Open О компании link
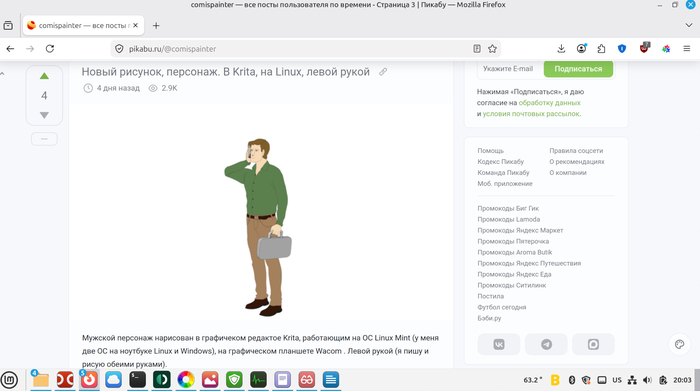Image resolution: width=700 pixels, height=391 pixels. pos(567,173)
